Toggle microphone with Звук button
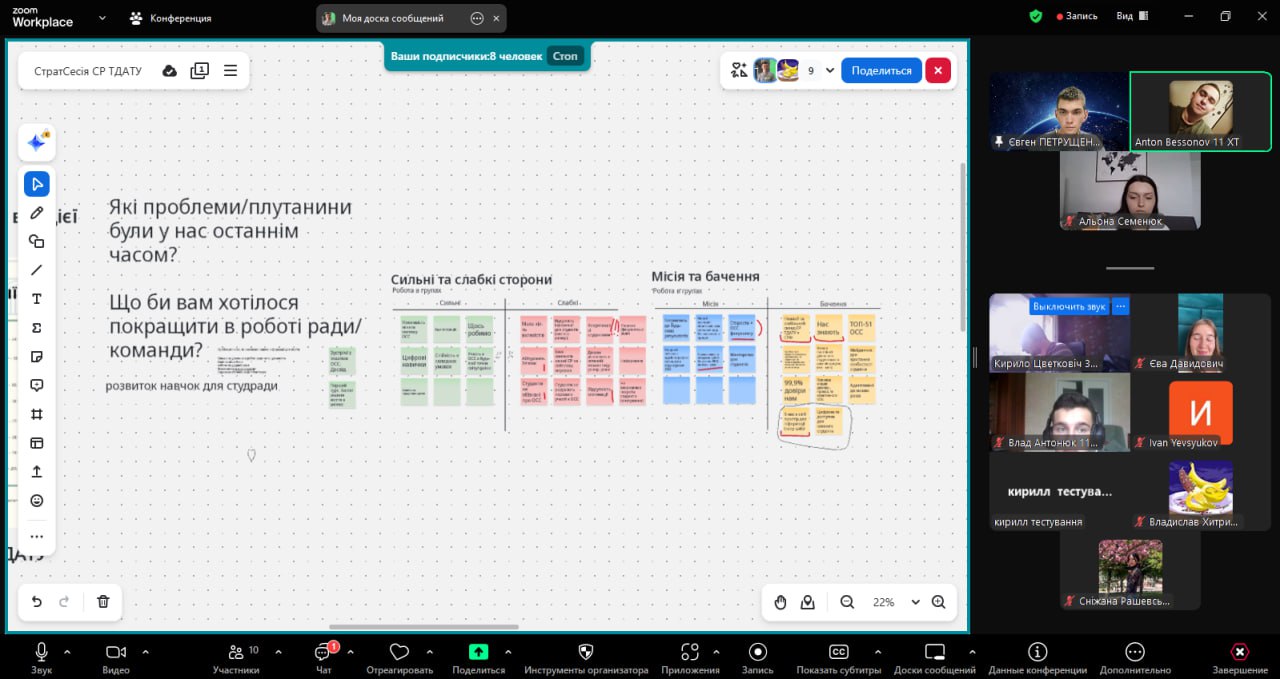This screenshot has width=1280, height=679. click(41, 658)
